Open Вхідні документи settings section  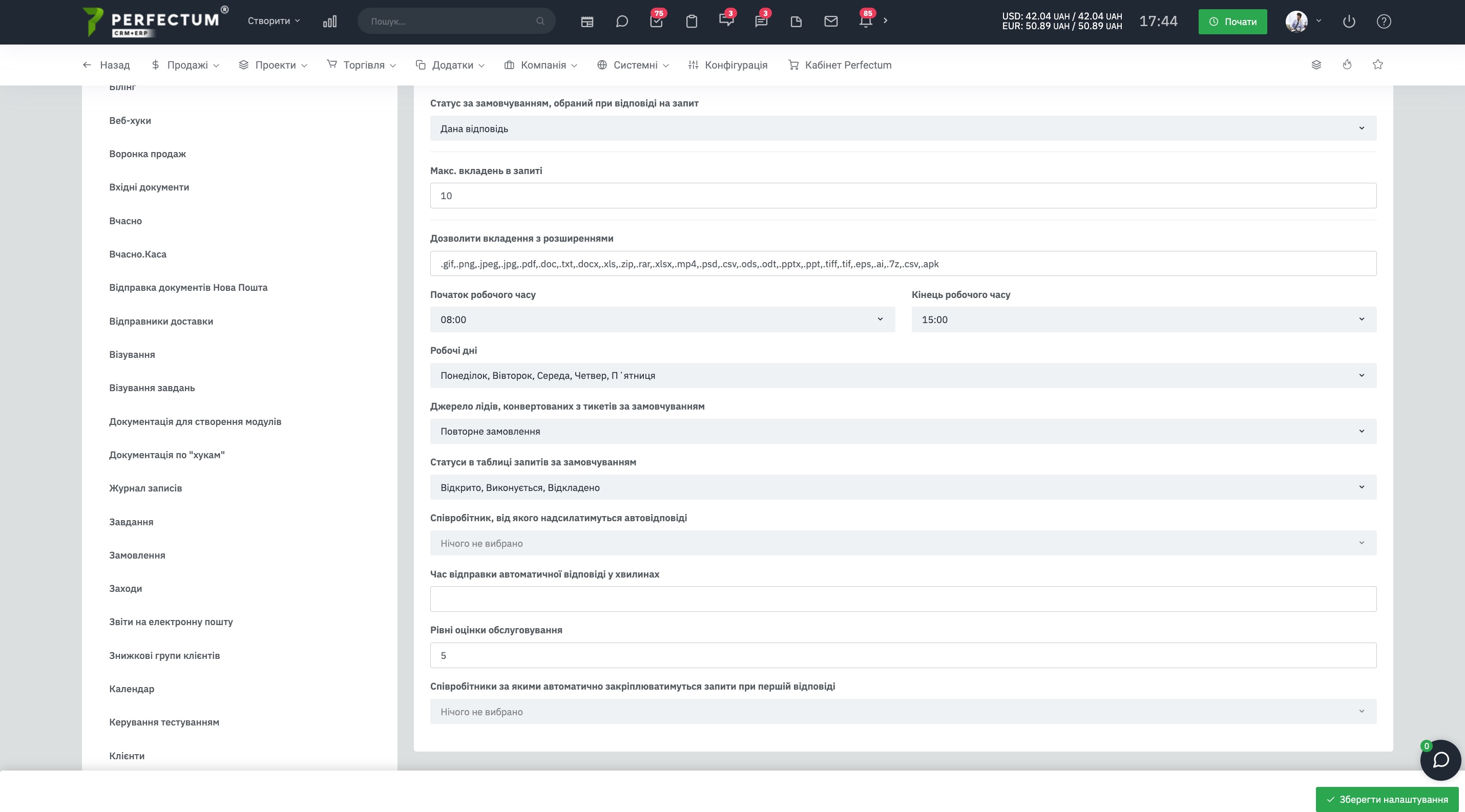pos(149,187)
